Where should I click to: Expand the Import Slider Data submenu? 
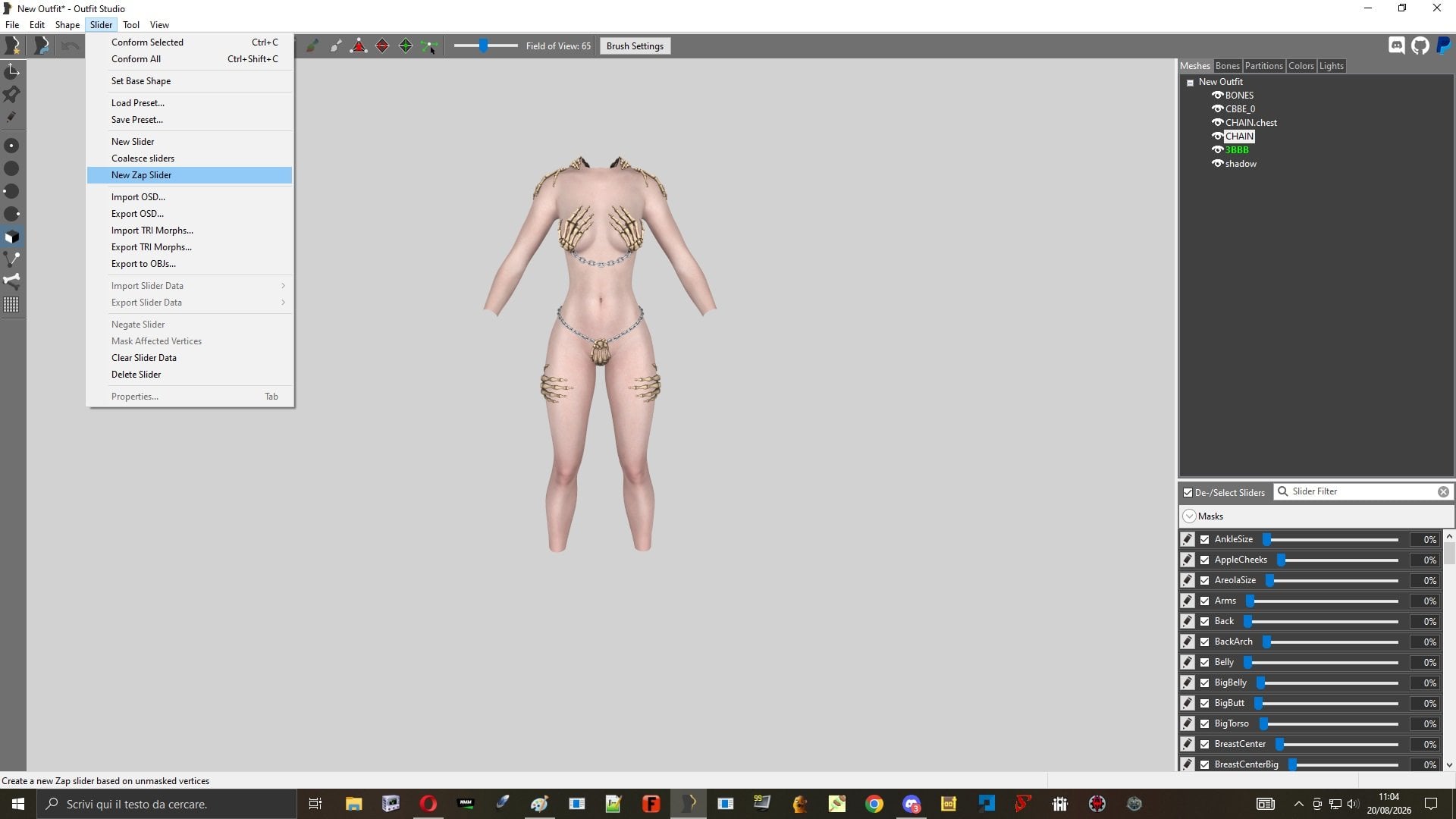pyautogui.click(x=190, y=286)
